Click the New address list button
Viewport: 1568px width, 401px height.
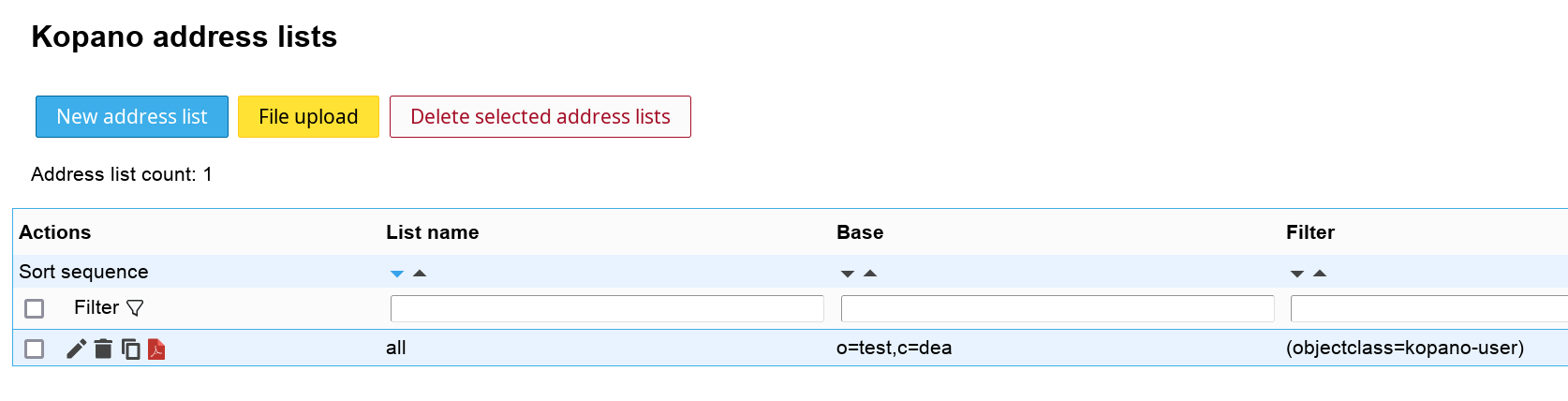(x=132, y=117)
